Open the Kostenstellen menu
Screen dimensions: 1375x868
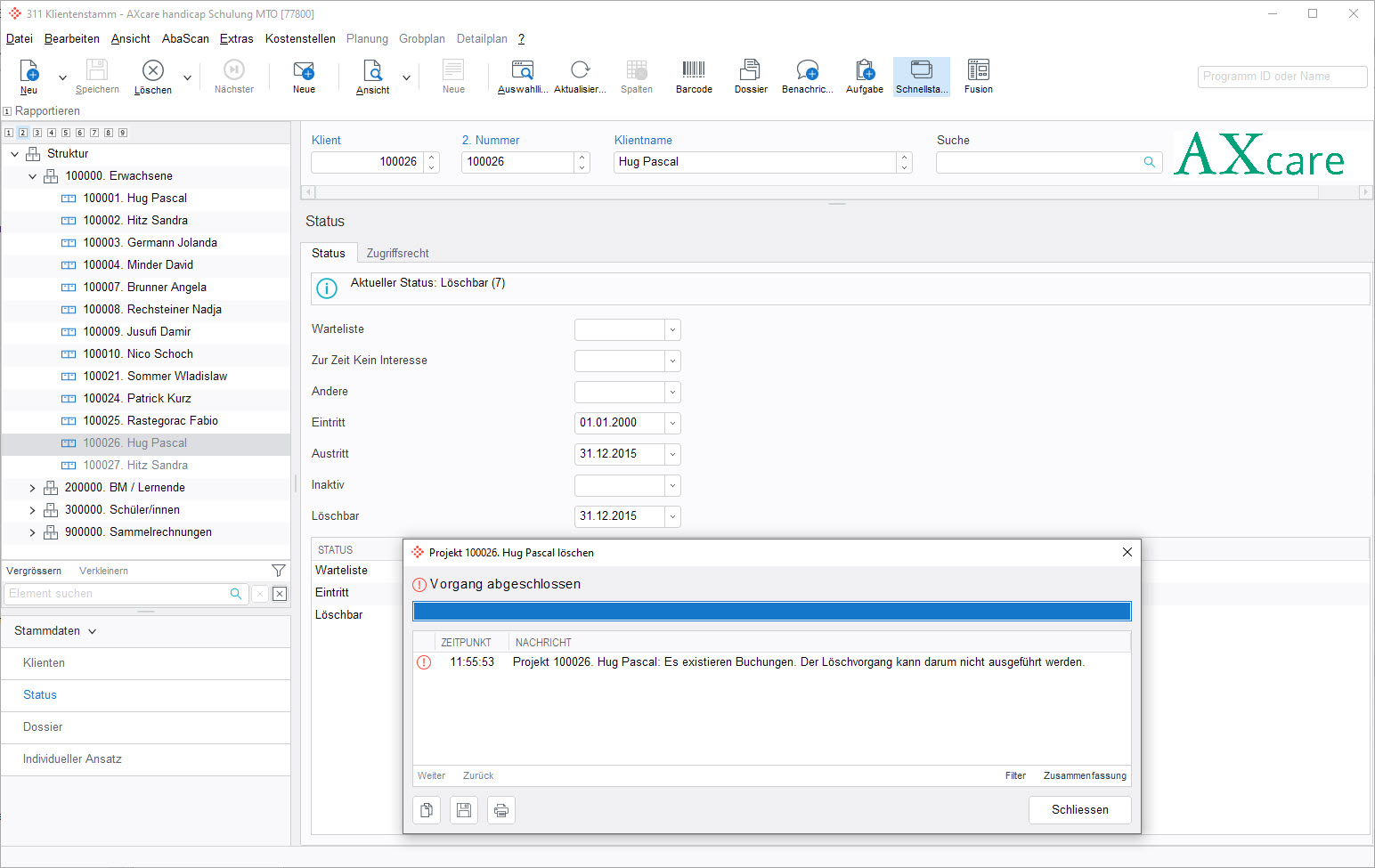[x=300, y=38]
